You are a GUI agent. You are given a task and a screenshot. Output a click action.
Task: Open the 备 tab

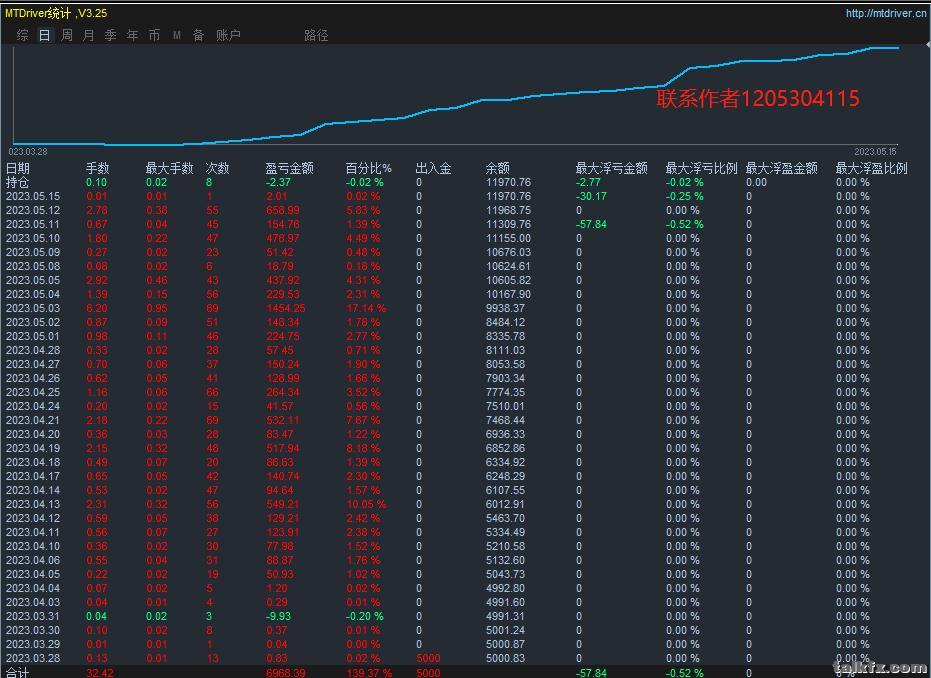point(198,35)
